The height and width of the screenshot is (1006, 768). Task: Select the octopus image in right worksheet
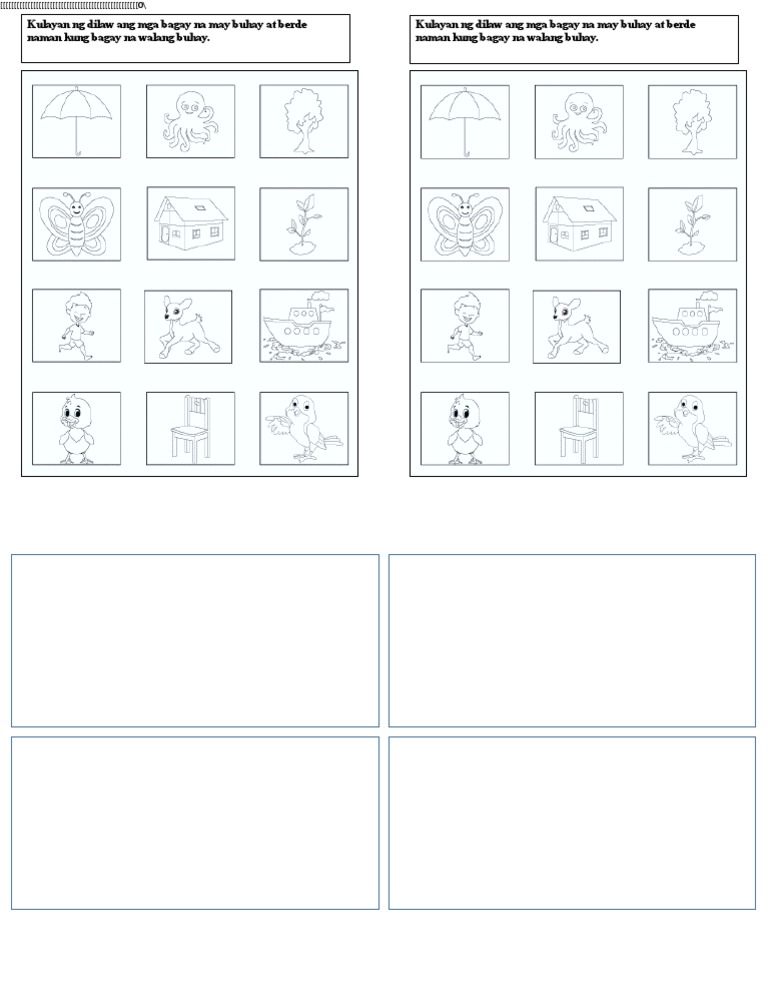(579, 122)
